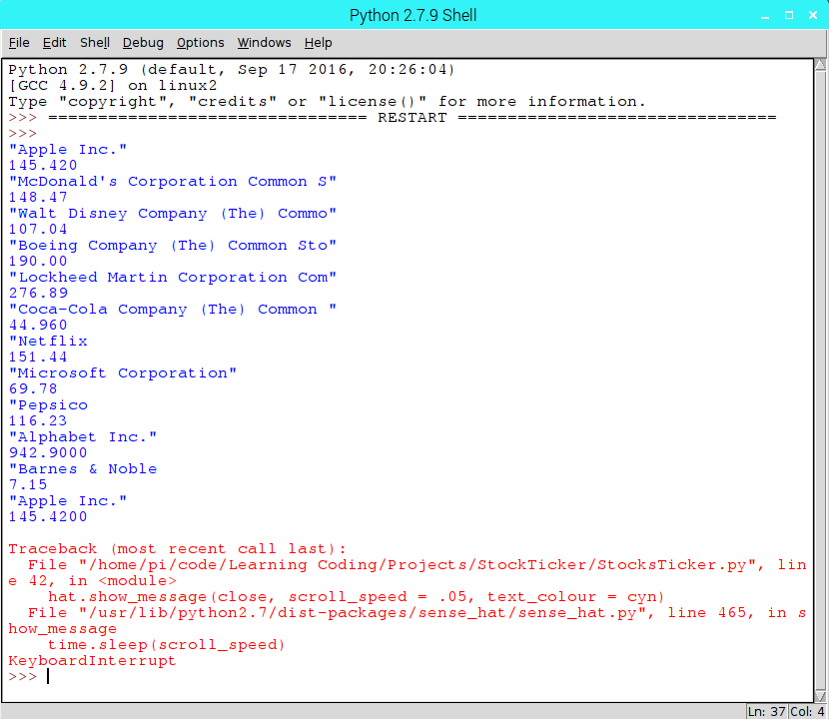
Task: Open the Options menu
Action: pos(200,43)
